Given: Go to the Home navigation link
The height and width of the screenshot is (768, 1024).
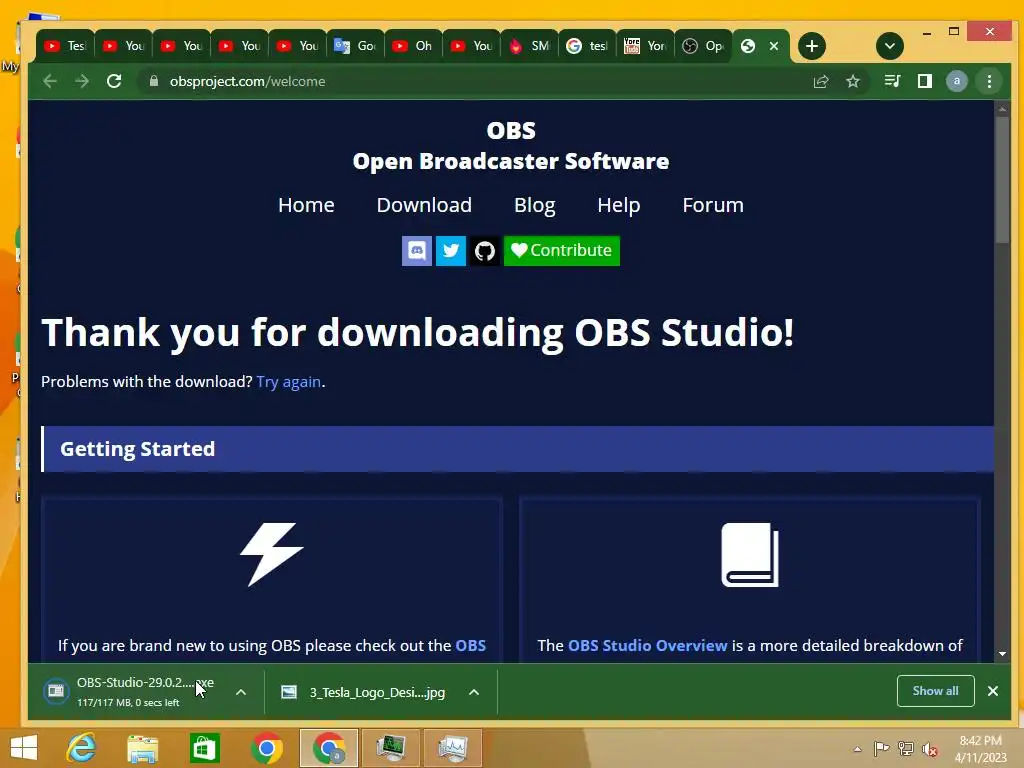Looking at the screenshot, I should point(306,205).
